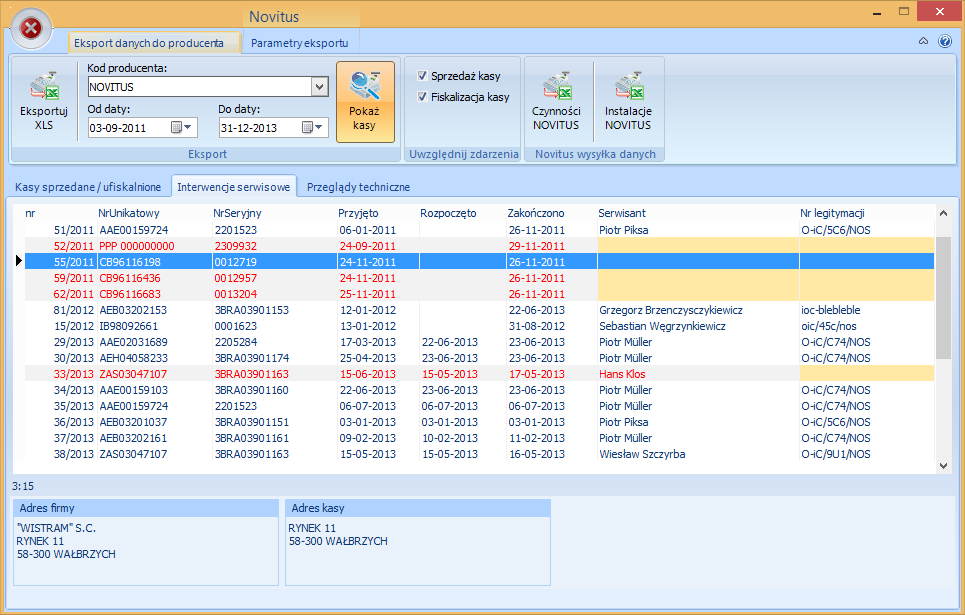Toggle the Fiskalizacja kasy checkbox
The width and height of the screenshot is (965, 615).
click(x=422, y=97)
